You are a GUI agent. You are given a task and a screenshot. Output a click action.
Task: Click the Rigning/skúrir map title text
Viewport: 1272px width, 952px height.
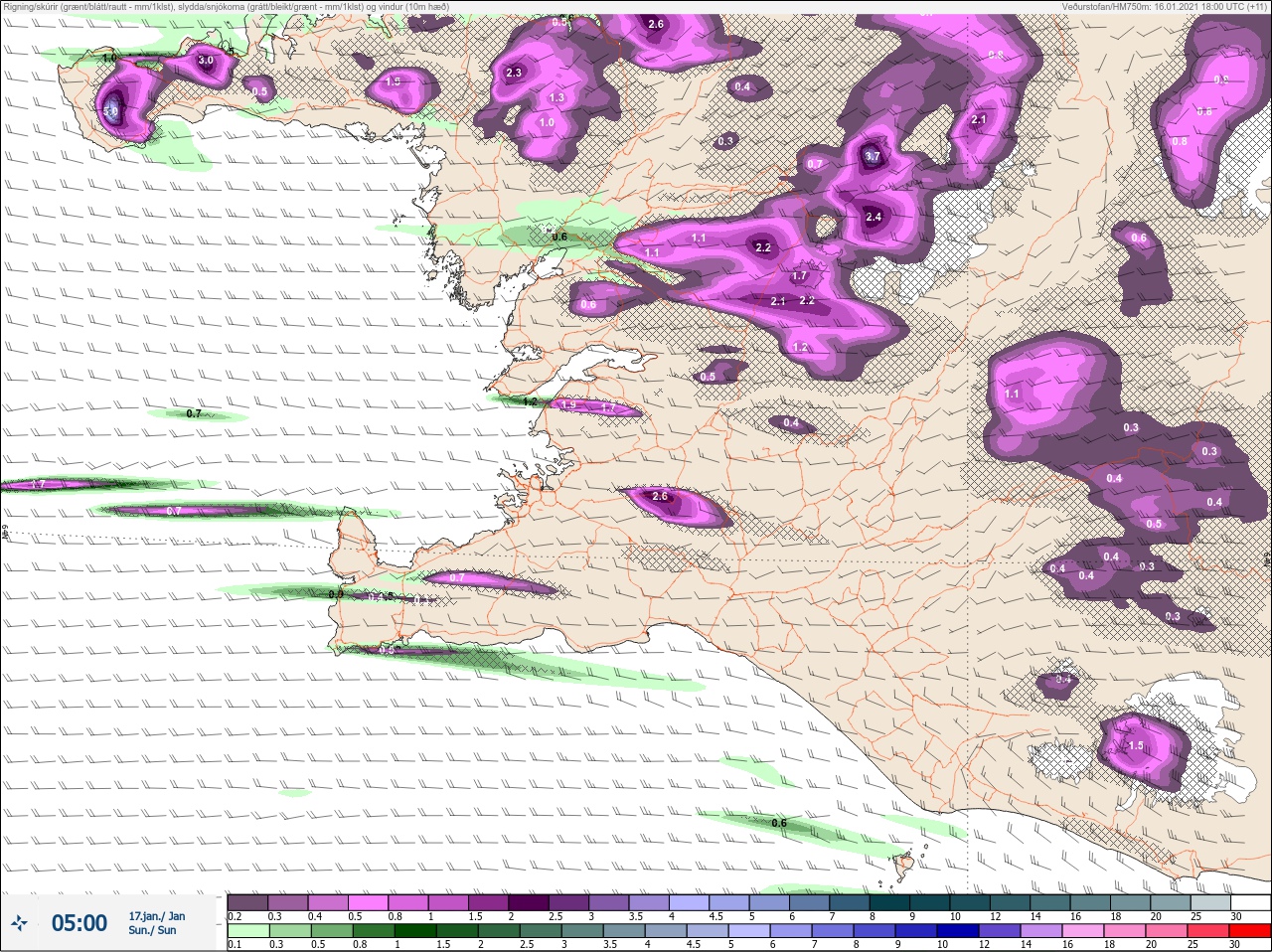(227, 7)
